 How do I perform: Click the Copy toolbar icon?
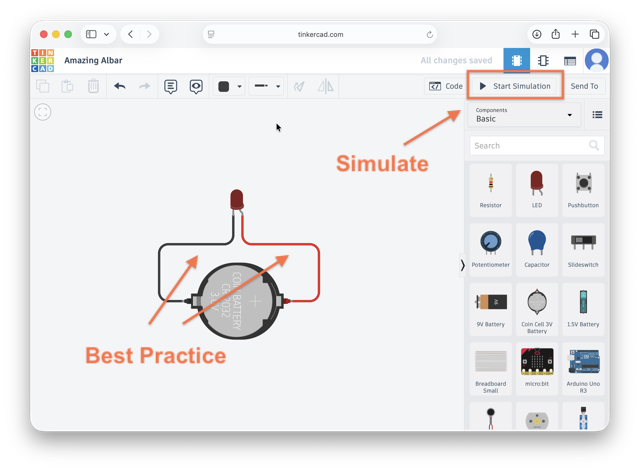[42, 86]
